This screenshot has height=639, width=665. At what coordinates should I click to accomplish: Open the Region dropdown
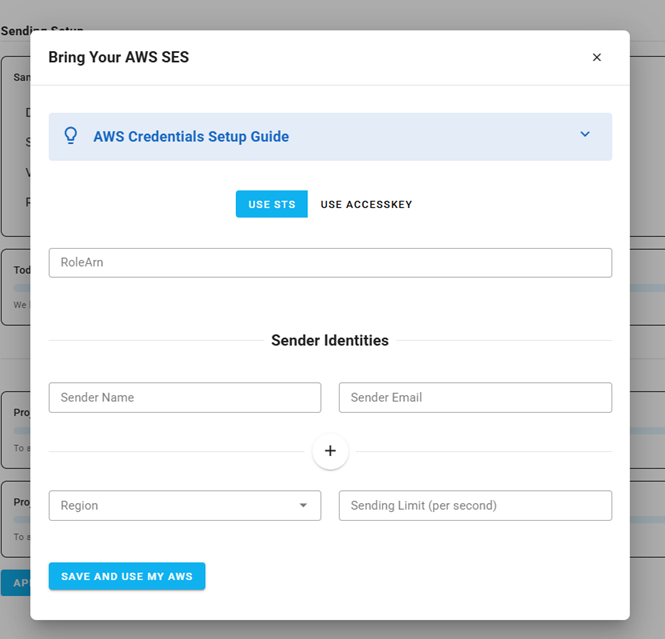point(184,505)
